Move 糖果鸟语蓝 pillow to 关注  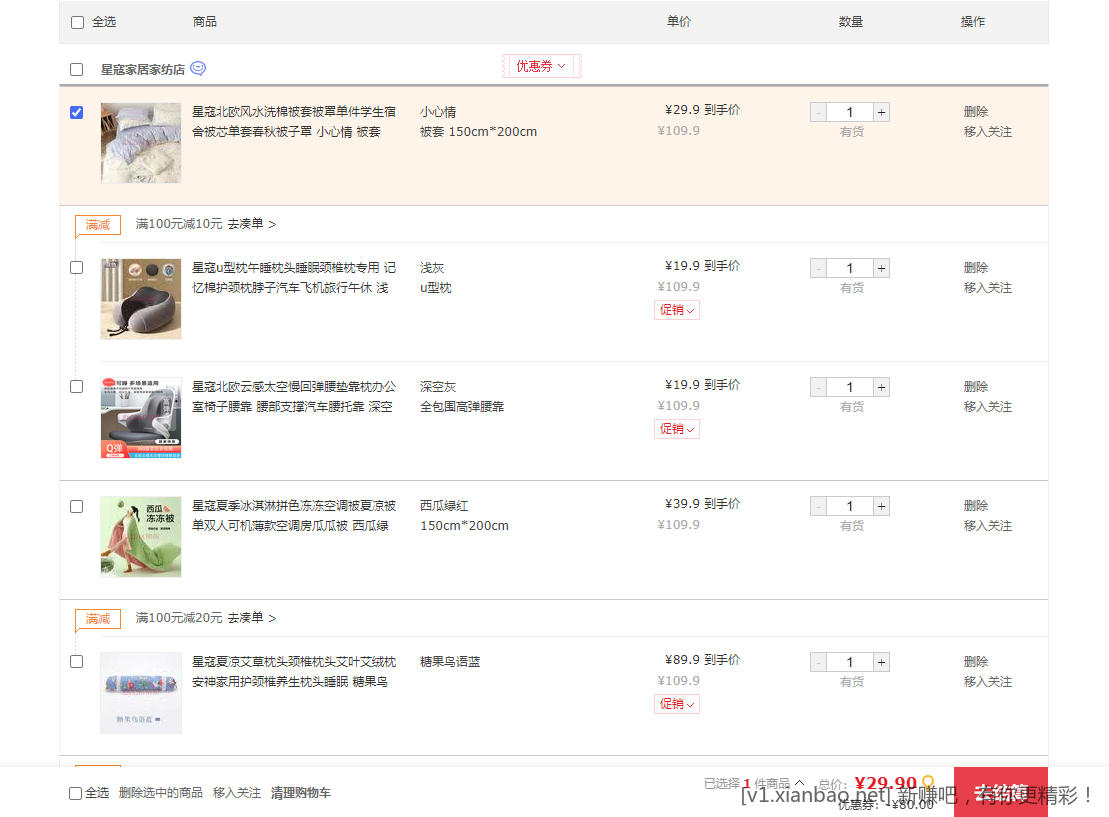987,681
